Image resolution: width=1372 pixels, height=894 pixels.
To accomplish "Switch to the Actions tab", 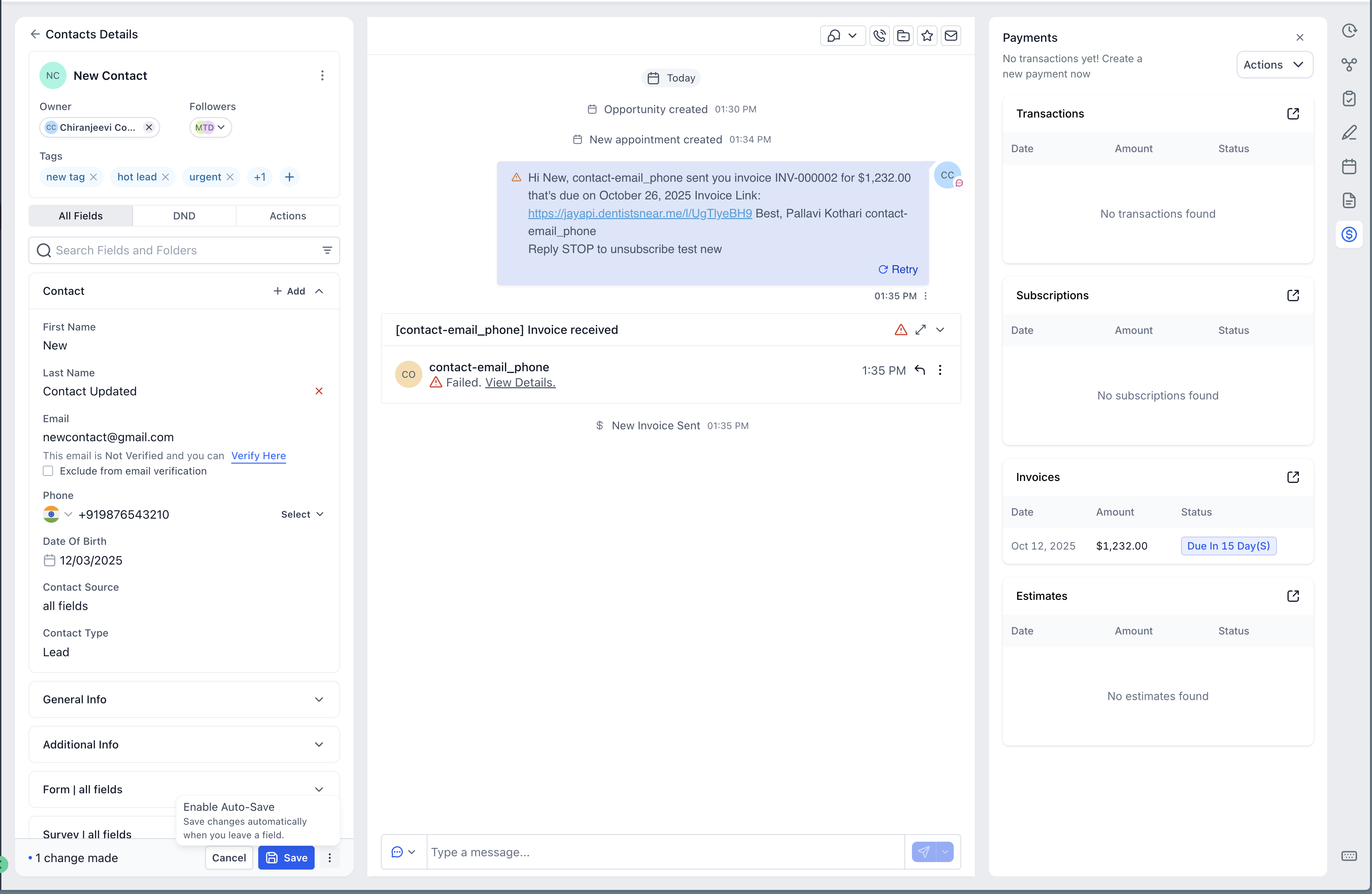I will [x=288, y=216].
